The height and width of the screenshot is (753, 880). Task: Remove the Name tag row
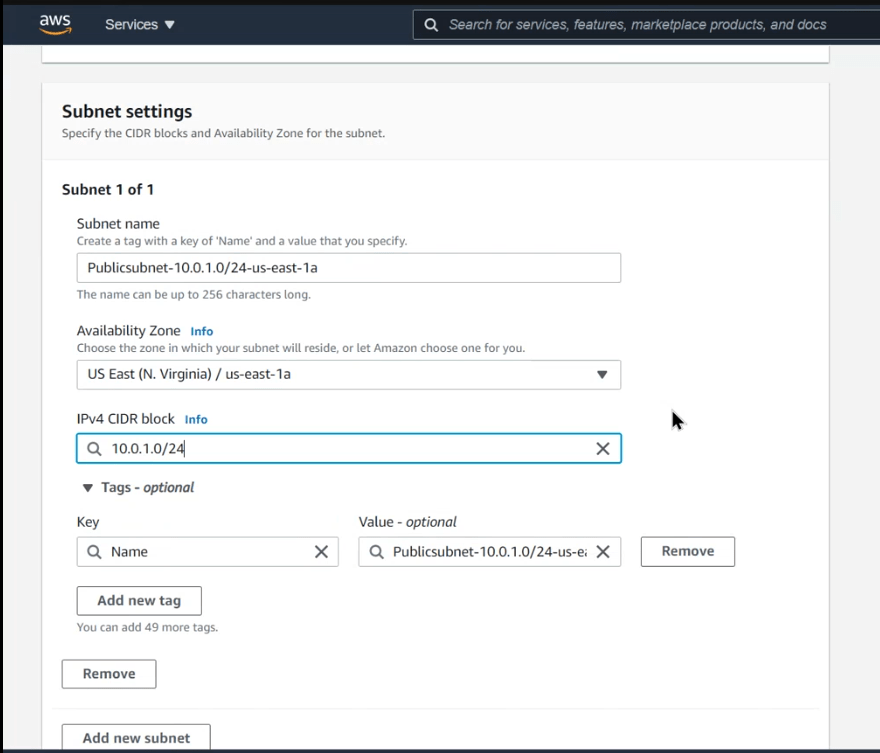687,552
